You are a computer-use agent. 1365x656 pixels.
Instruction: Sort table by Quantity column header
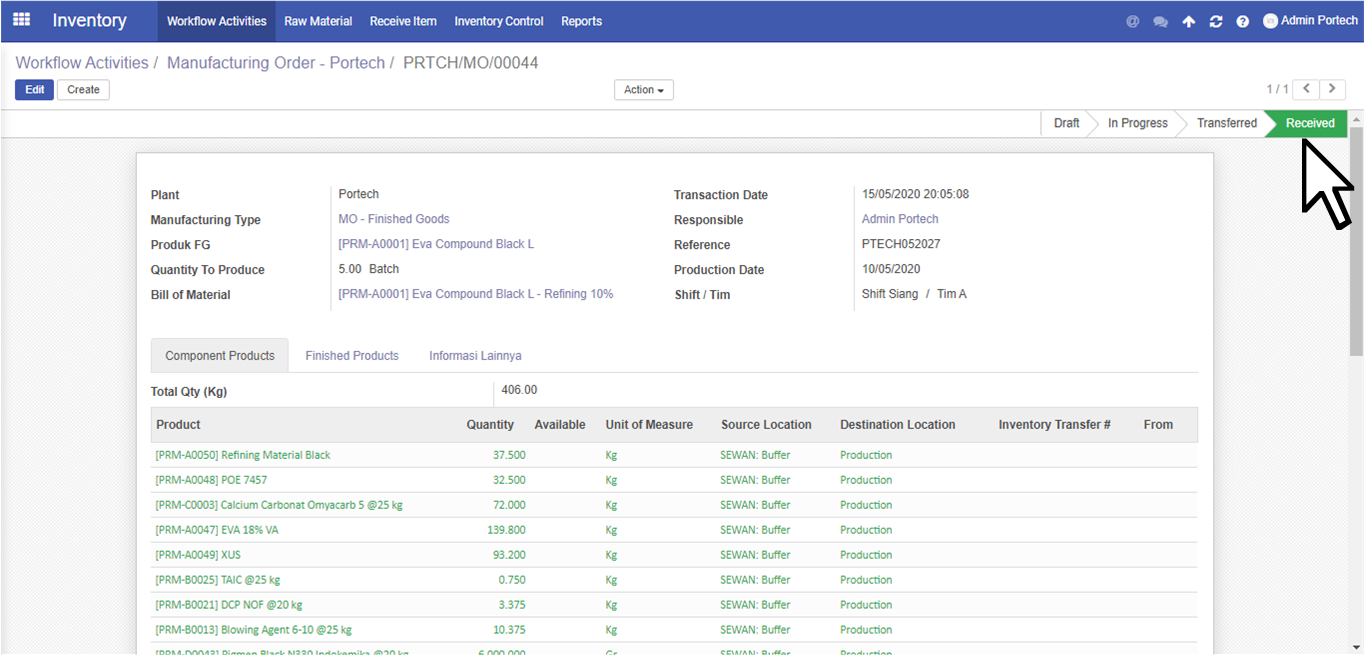[x=490, y=425]
